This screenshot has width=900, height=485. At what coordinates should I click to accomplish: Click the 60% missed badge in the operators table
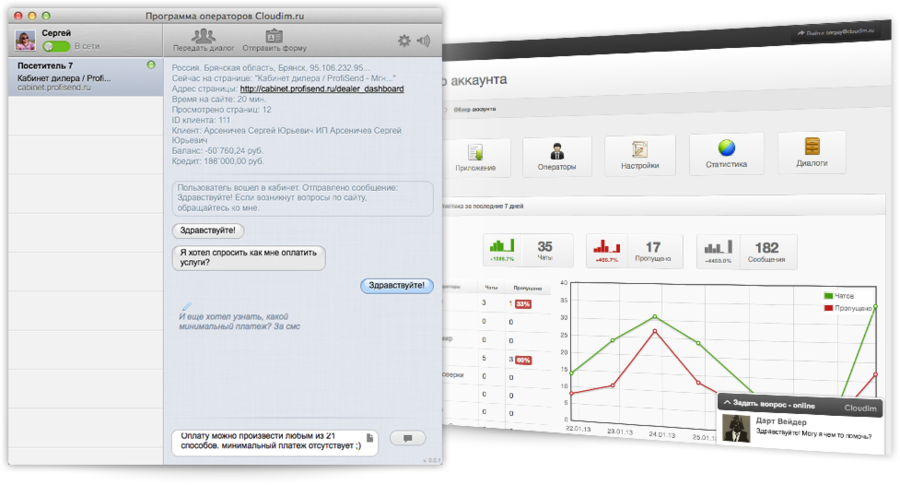pos(523,360)
